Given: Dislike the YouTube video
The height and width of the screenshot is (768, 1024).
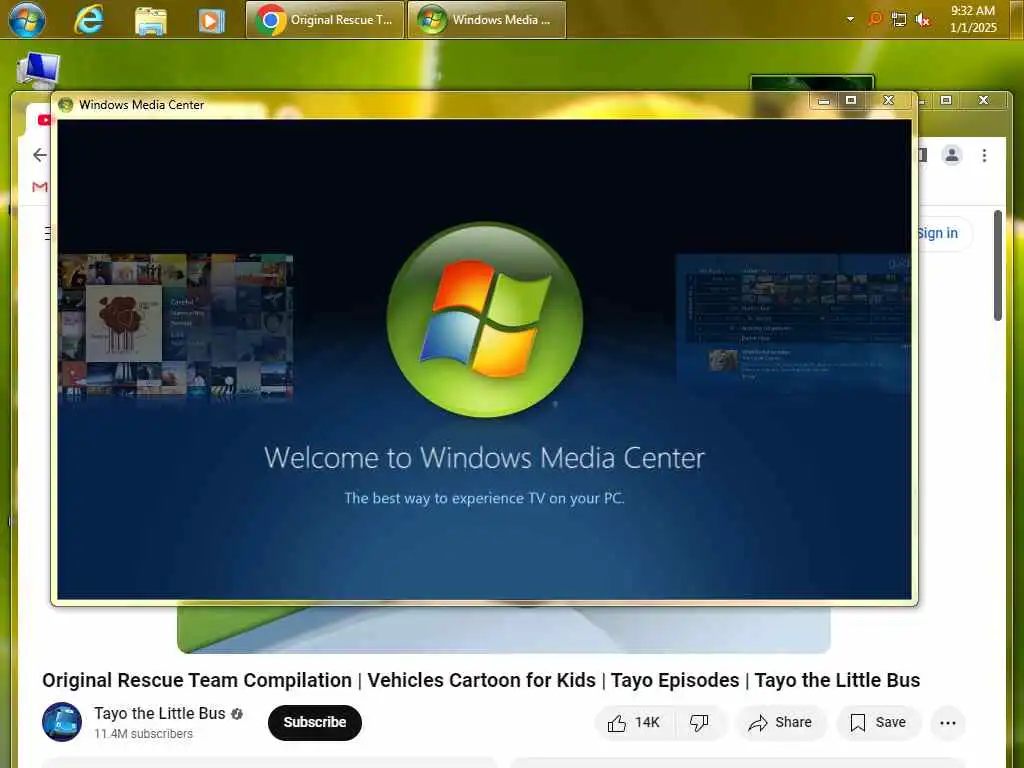Looking at the screenshot, I should (699, 722).
